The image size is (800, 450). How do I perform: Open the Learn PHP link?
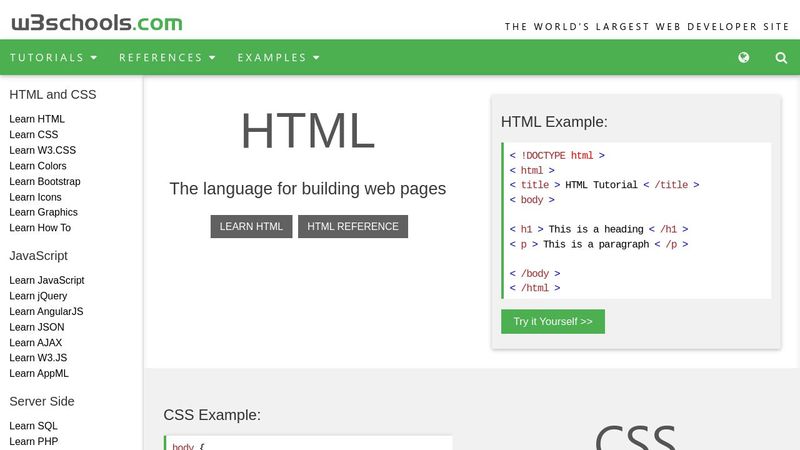pos(34,441)
